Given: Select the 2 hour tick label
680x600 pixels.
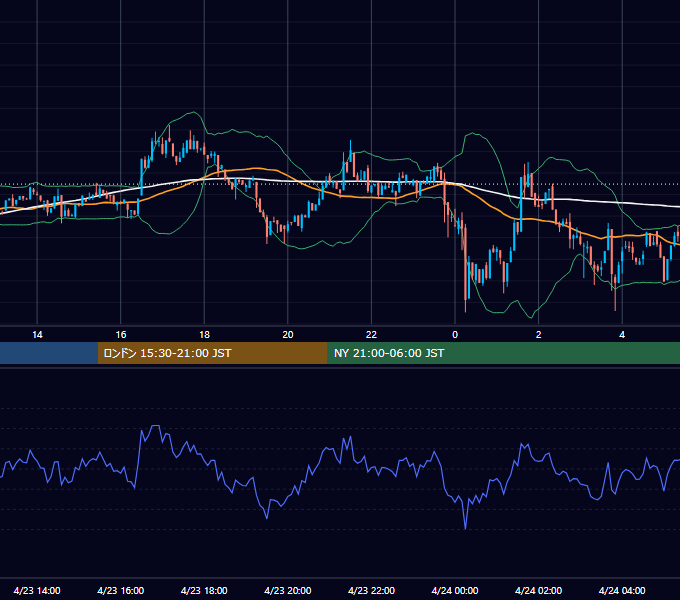Looking at the screenshot, I should tap(539, 335).
